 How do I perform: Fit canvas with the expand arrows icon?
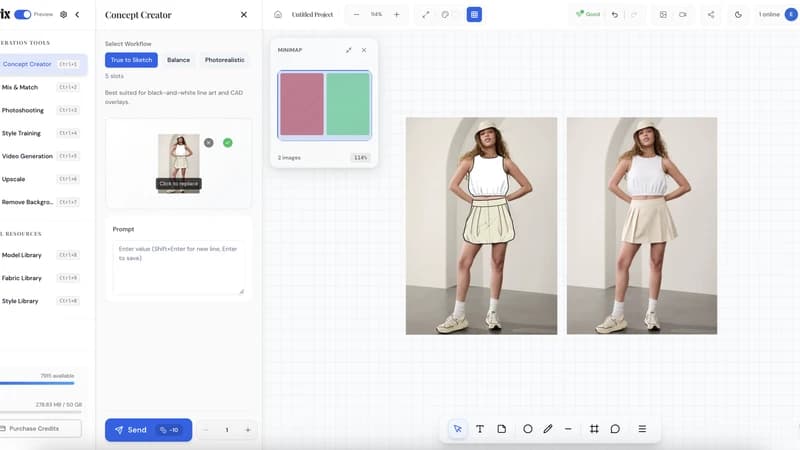[426, 14]
